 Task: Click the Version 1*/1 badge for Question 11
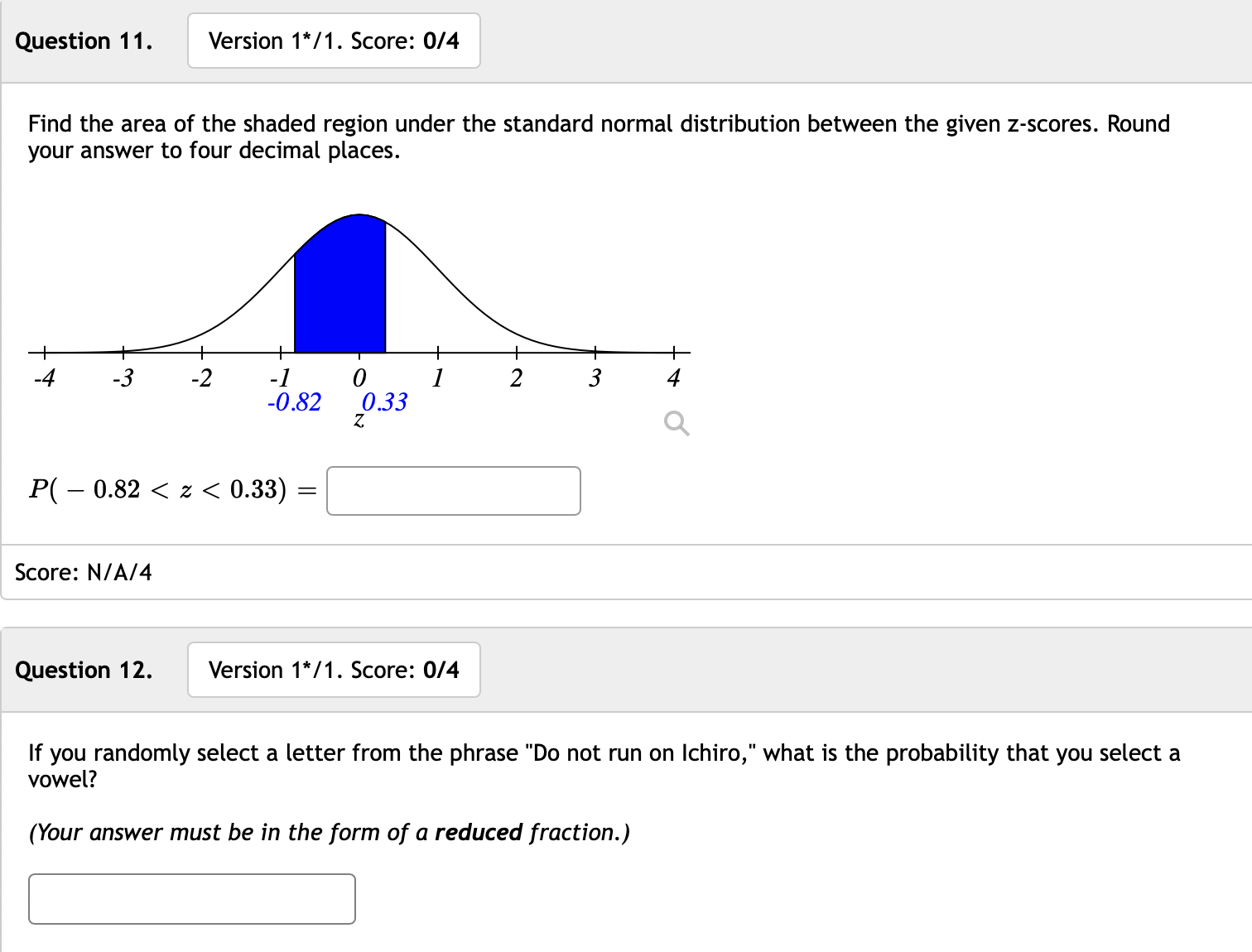coord(333,41)
